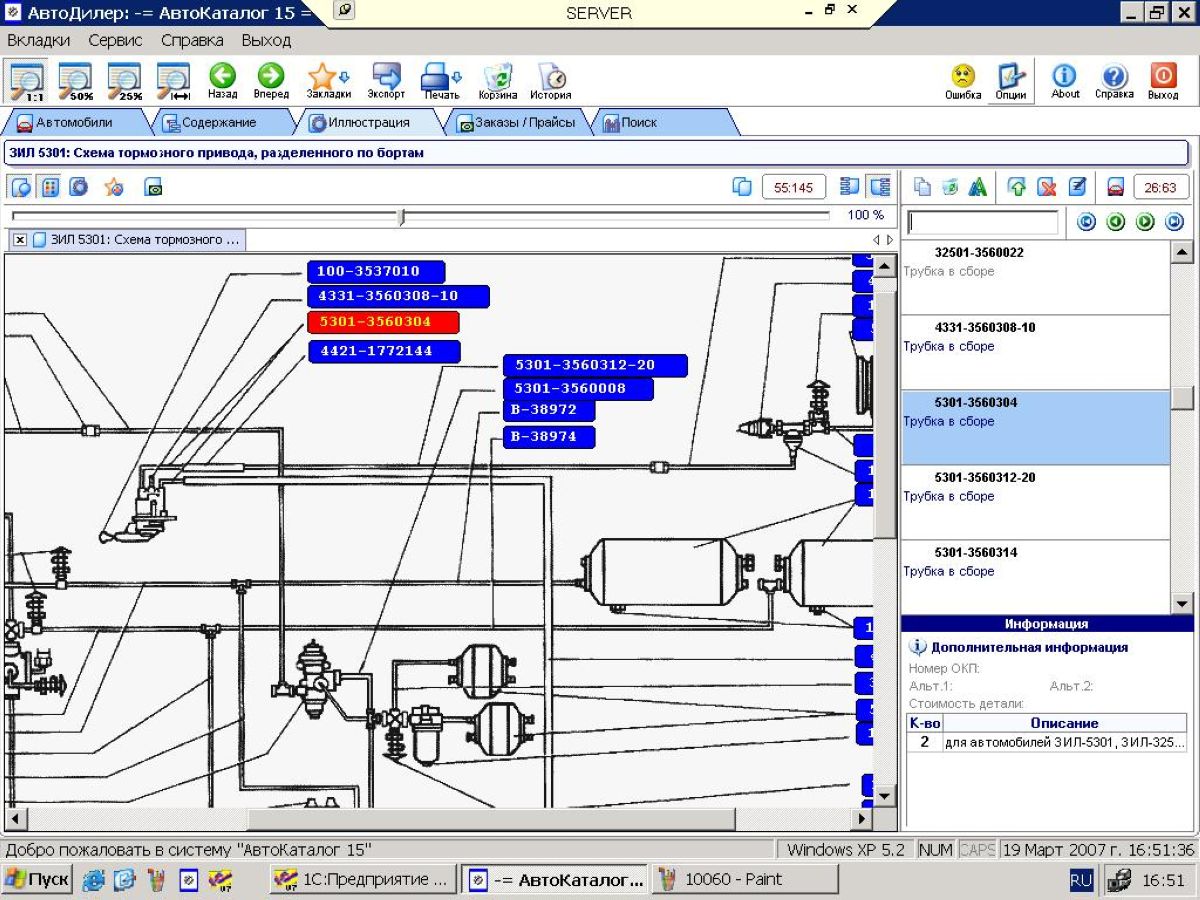Image resolution: width=1200 pixels, height=900 pixels.
Task: Click the red Выход exit icon
Action: click(x=1163, y=81)
